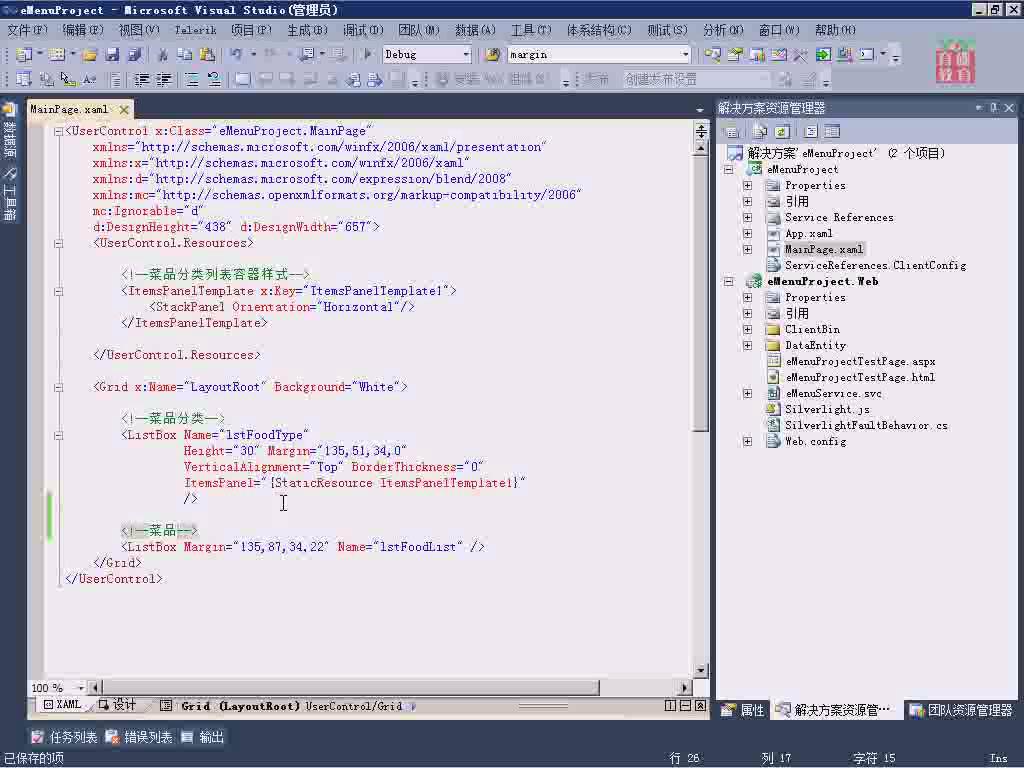1024x768 pixels.
Task: Open the Telerik menu
Action: click(x=195, y=30)
